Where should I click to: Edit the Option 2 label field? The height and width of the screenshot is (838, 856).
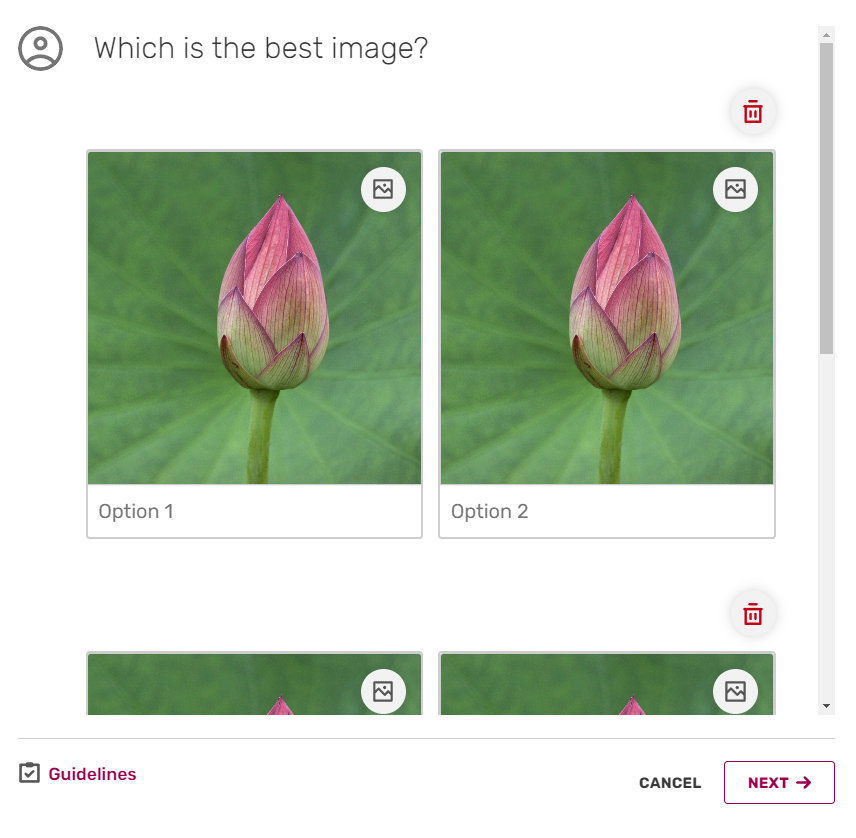pyautogui.click(x=607, y=511)
